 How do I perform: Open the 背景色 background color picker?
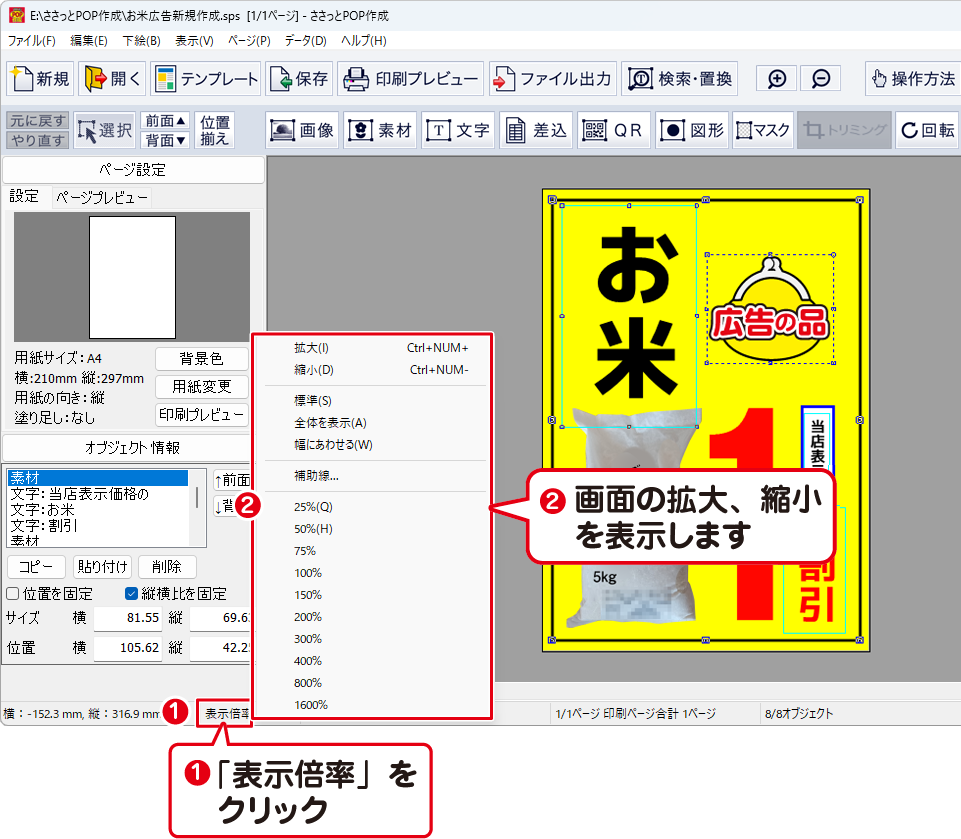(x=202, y=359)
